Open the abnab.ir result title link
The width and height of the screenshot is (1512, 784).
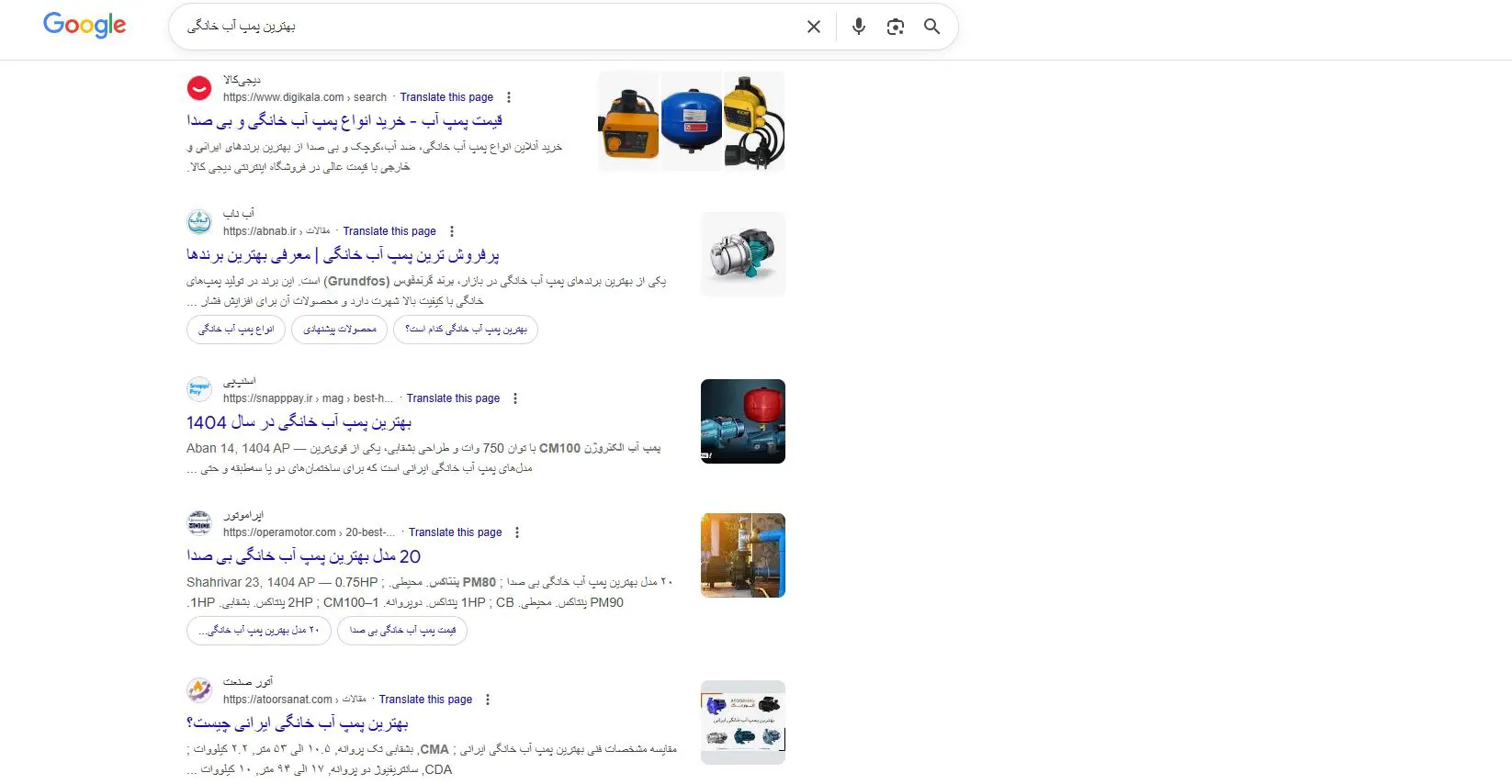(343, 255)
